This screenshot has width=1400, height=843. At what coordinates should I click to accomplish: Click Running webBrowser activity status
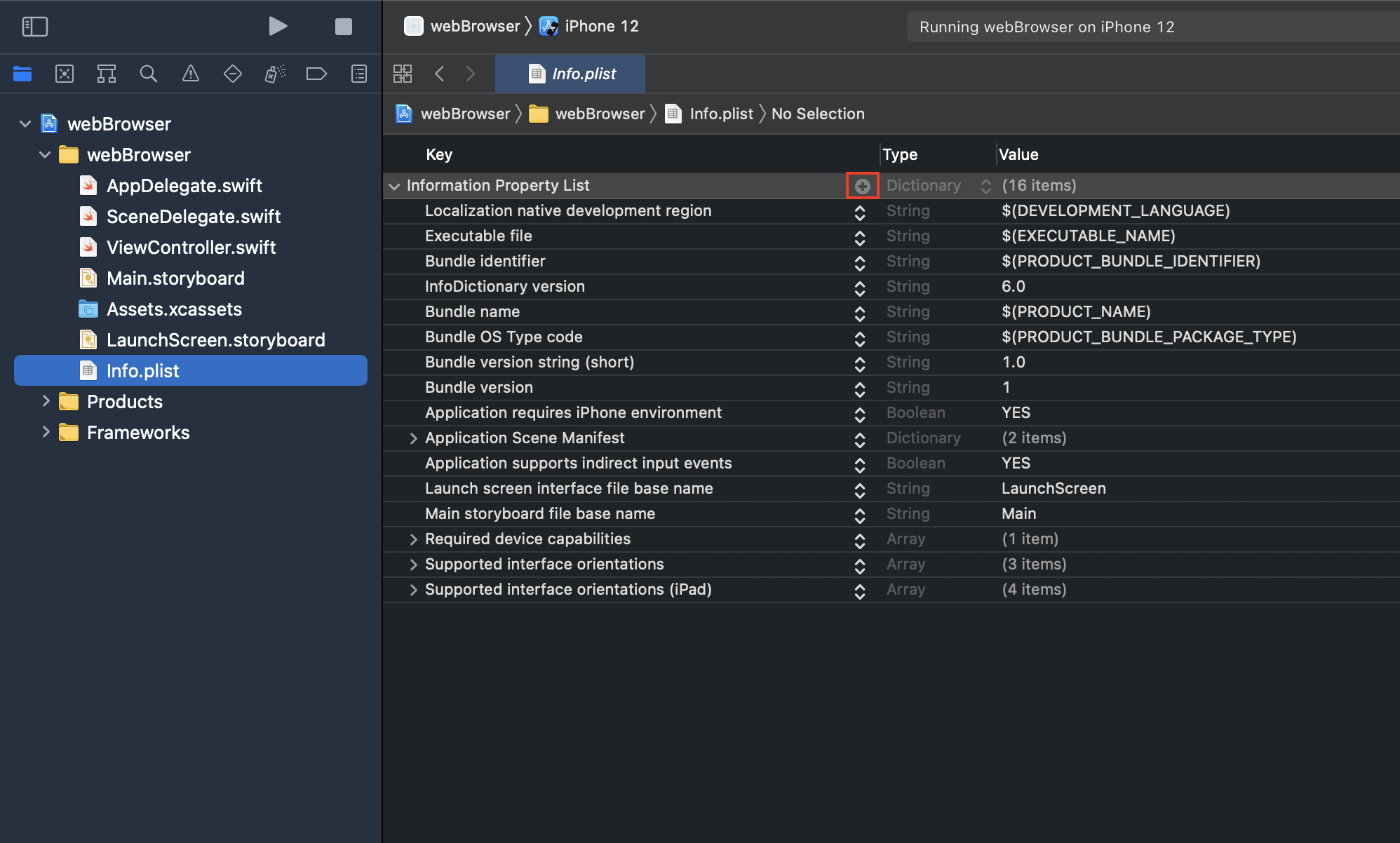coord(1046,27)
